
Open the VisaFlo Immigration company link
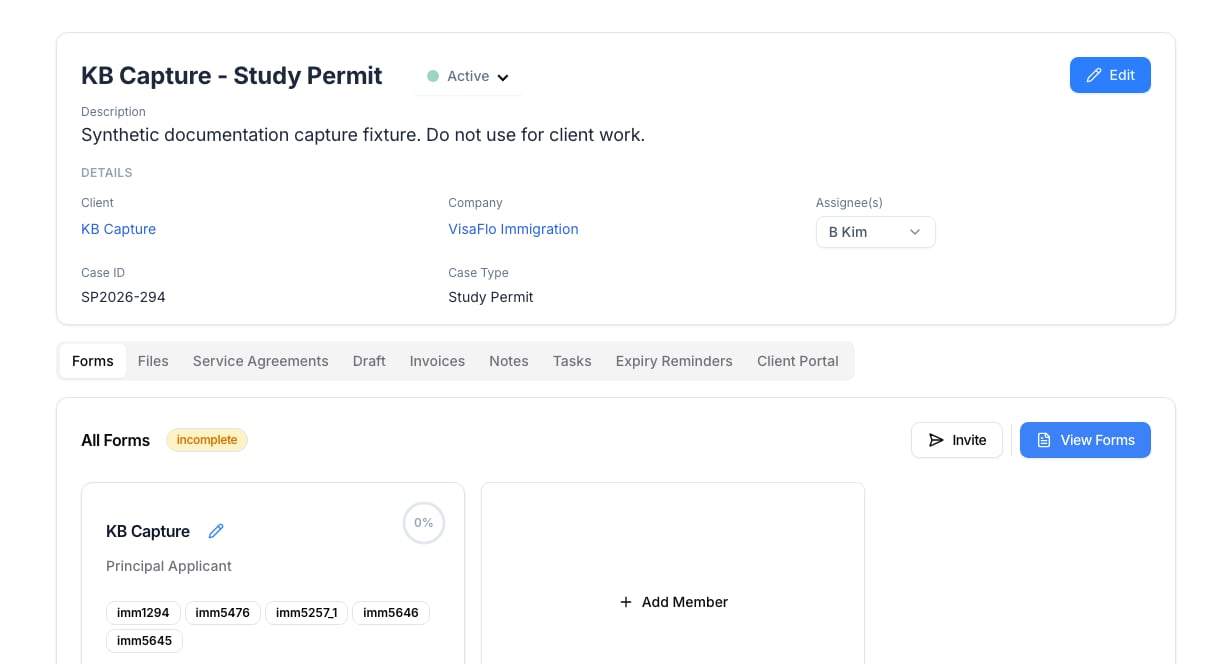click(513, 229)
